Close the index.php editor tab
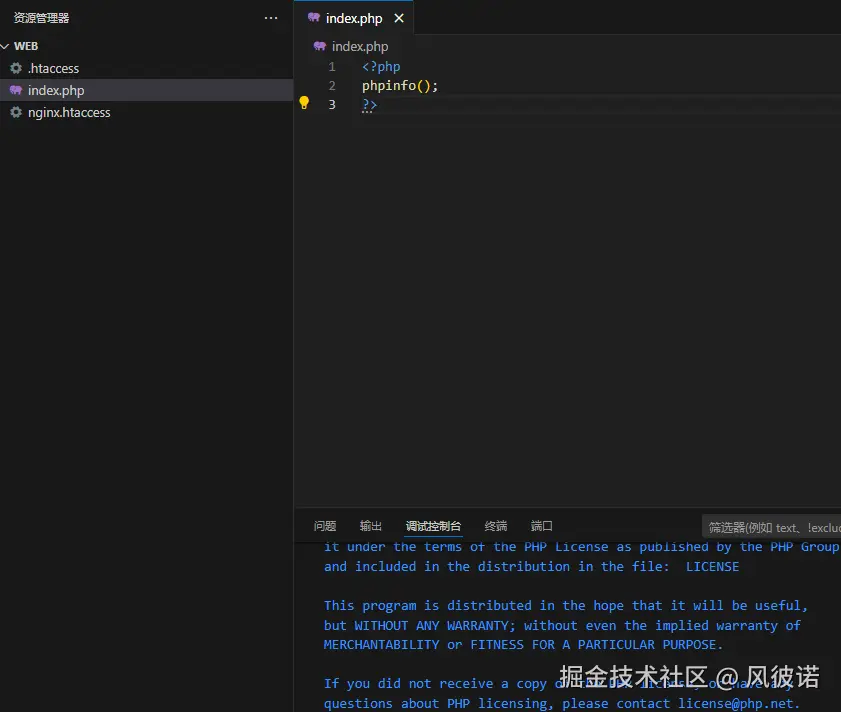The image size is (841, 712). [x=399, y=18]
